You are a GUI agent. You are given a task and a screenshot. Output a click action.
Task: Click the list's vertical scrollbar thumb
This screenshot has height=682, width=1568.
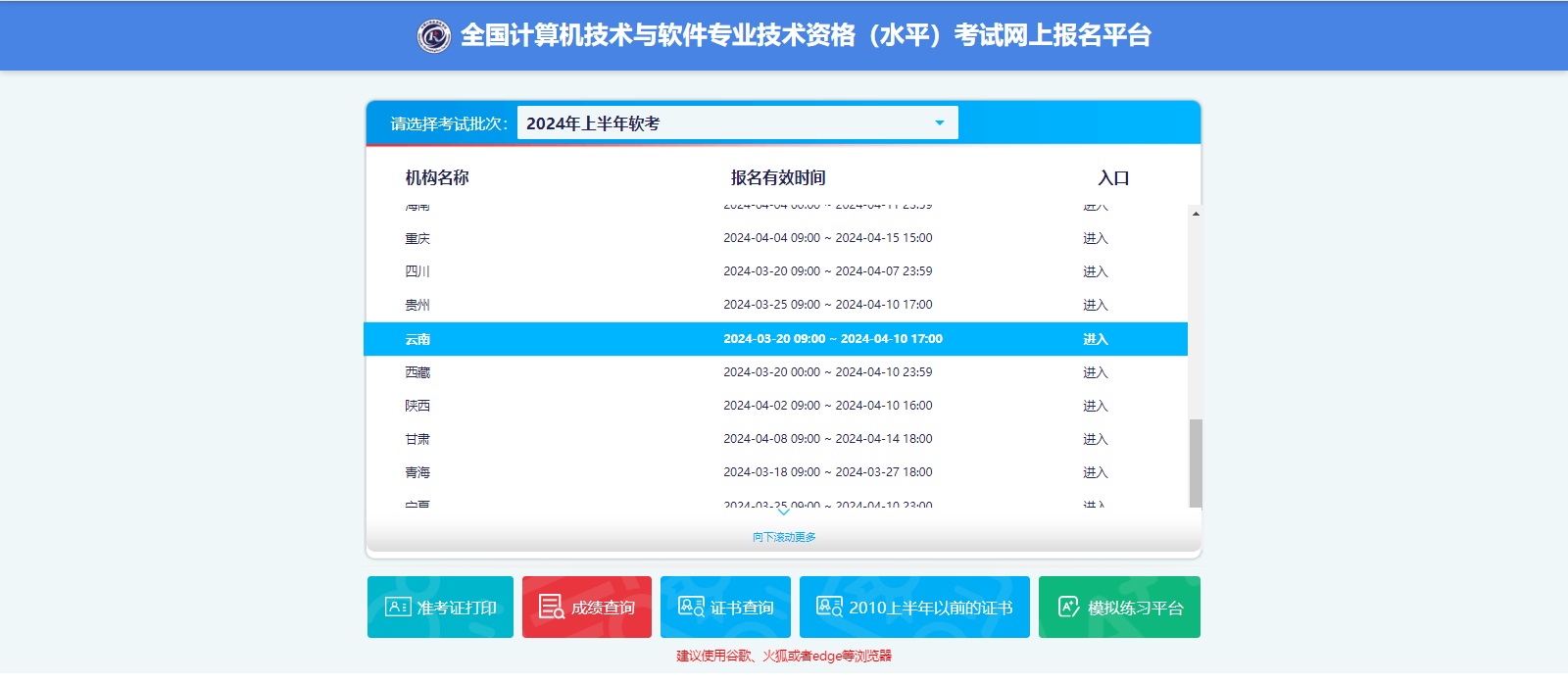[1195, 463]
